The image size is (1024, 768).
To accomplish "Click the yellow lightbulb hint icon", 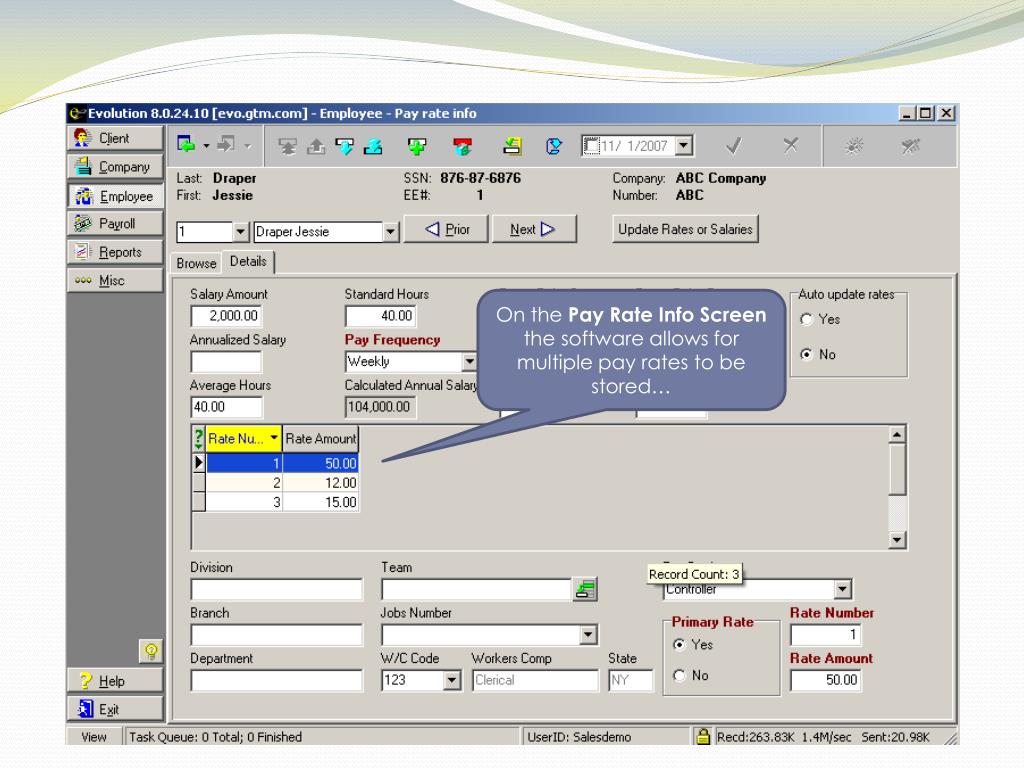I will click(151, 650).
